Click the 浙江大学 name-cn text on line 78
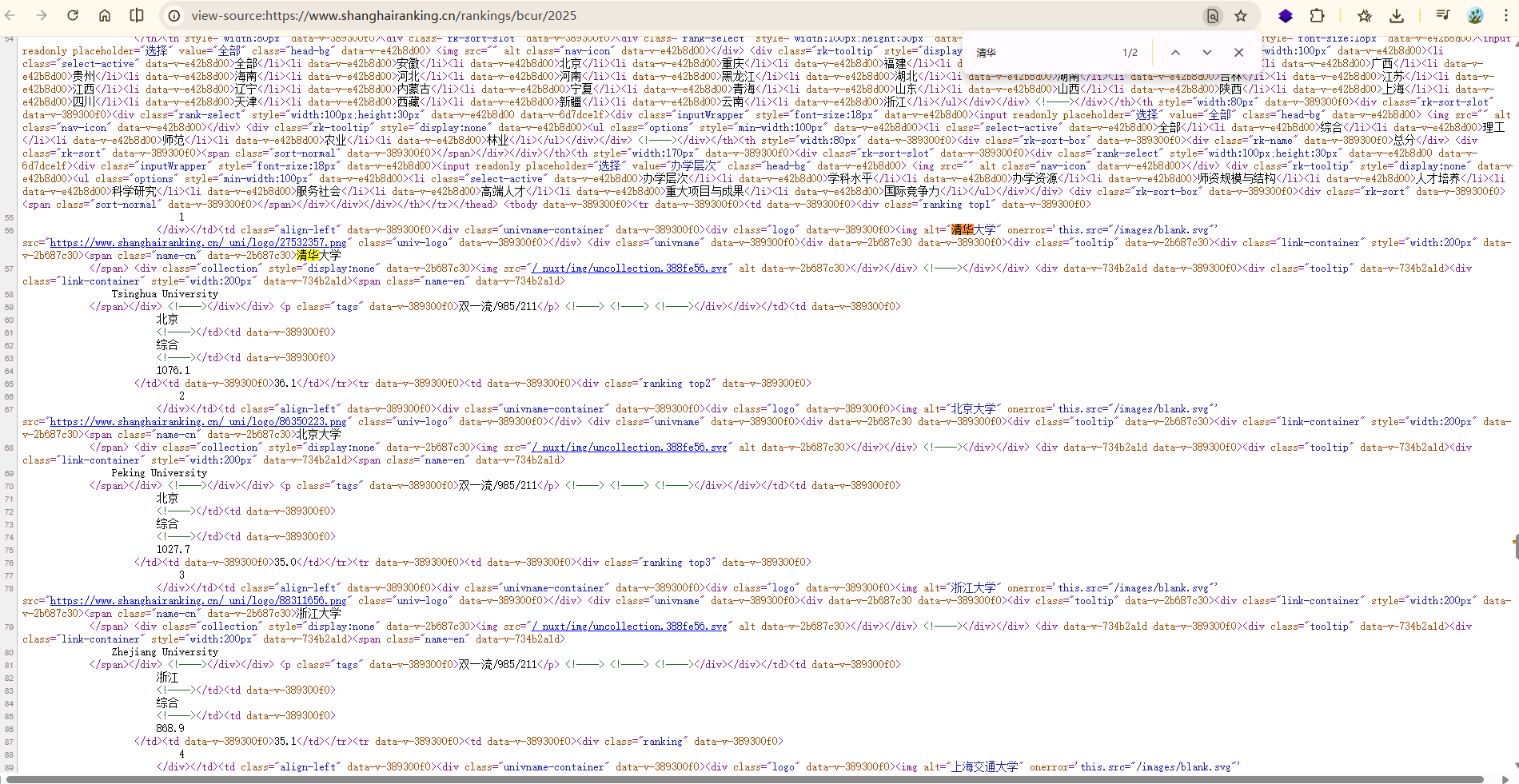1519x784 pixels. pos(319,613)
